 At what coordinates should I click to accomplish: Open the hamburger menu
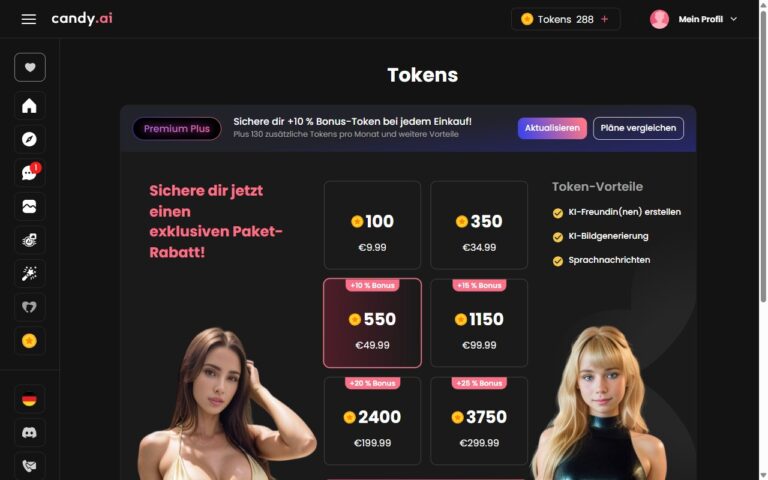pyautogui.click(x=28, y=19)
